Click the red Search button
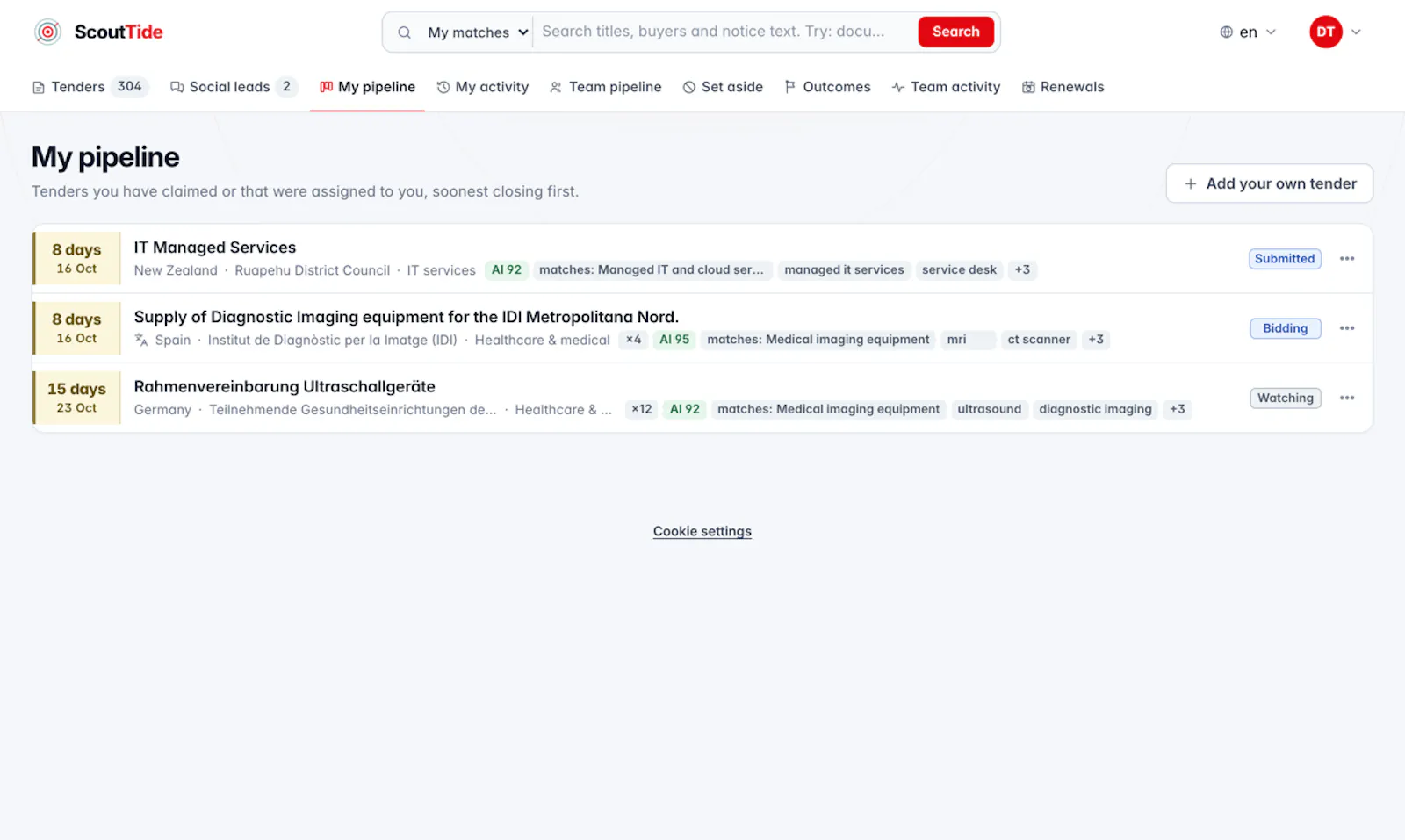The height and width of the screenshot is (840, 1405). pos(955,32)
